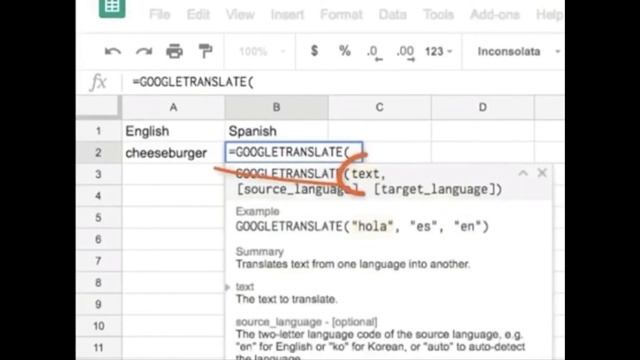The width and height of the screenshot is (640, 360).
Task: Select row 1 header
Action: (x=98, y=131)
